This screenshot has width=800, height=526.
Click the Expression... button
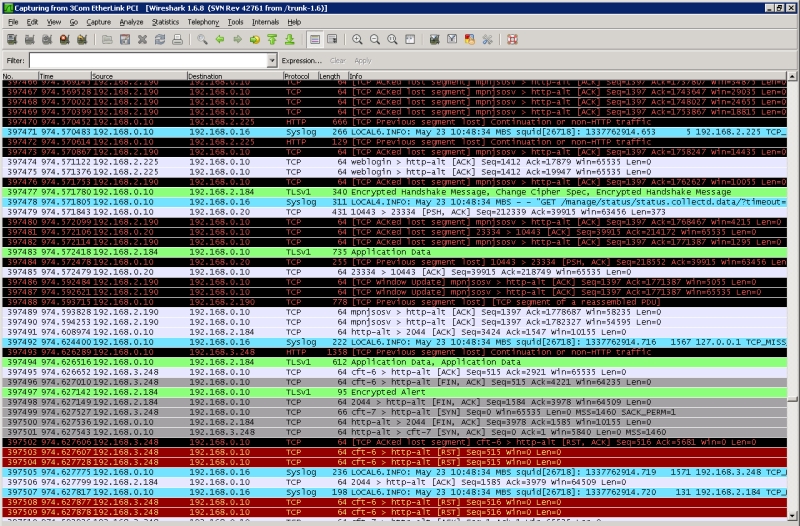point(302,60)
